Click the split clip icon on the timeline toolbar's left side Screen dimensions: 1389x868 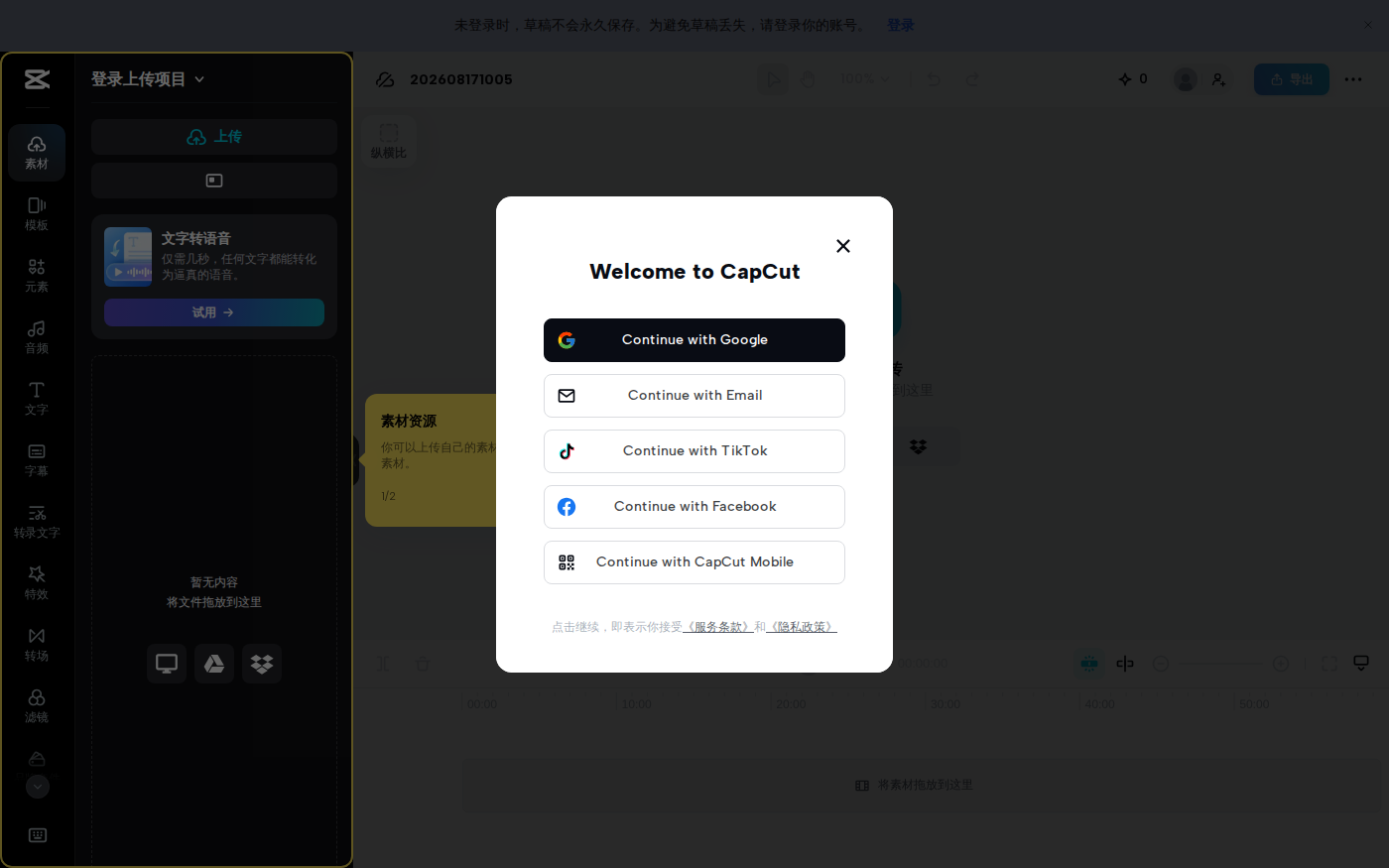point(384,664)
